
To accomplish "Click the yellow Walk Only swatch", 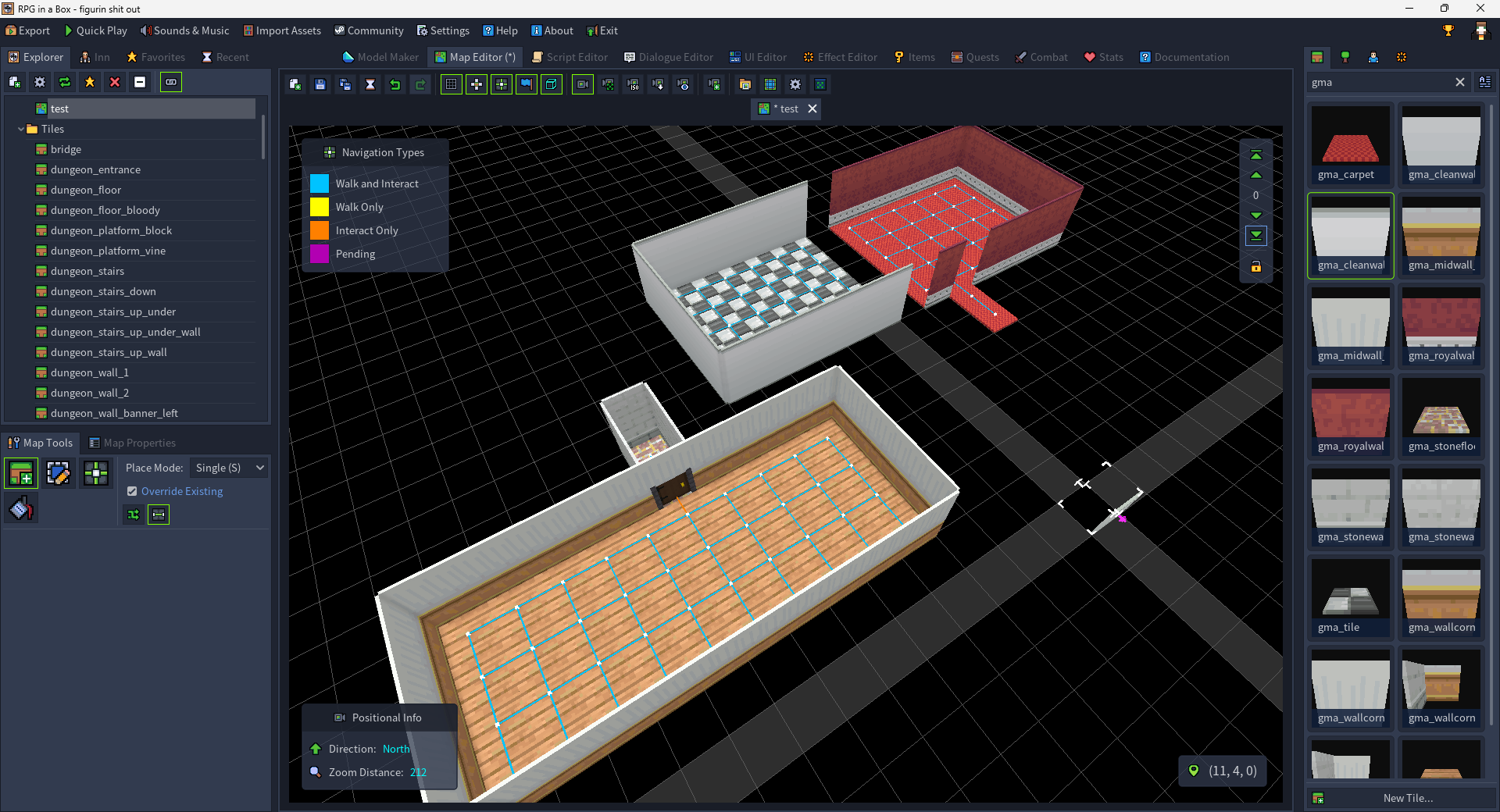I will [x=320, y=207].
